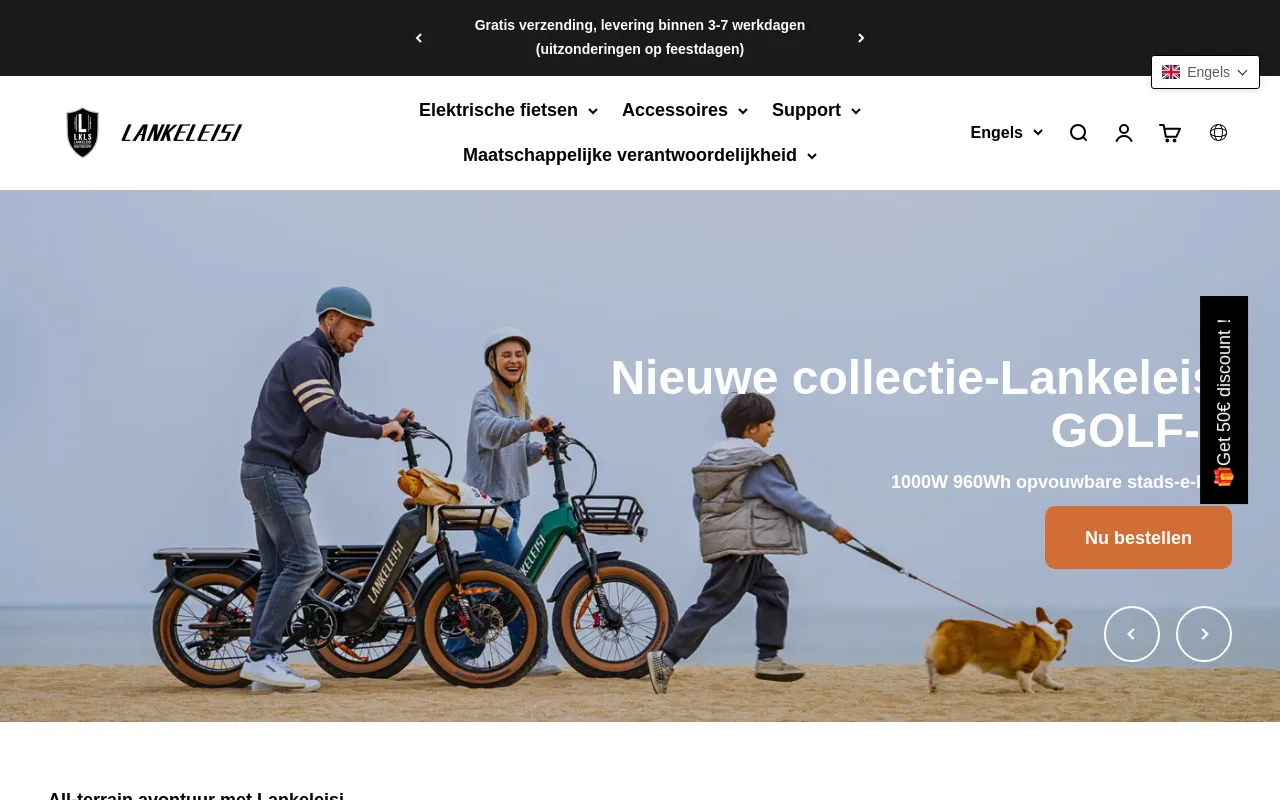Click the Nu bestellen button
The image size is (1280, 800).
click(x=1138, y=538)
